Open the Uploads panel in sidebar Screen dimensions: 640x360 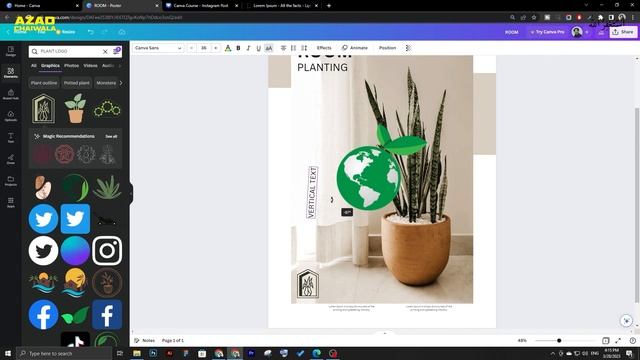coord(11,116)
